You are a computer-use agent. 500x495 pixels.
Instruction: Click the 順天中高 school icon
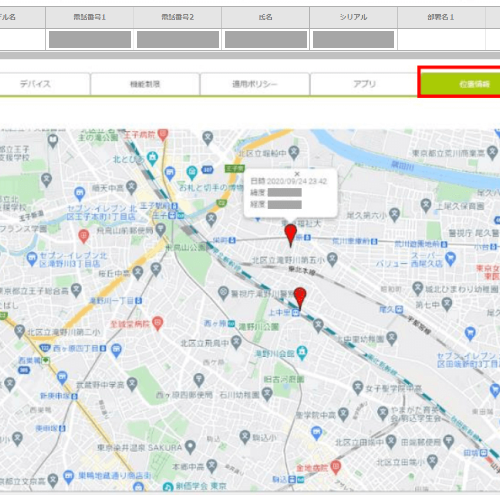point(131,187)
